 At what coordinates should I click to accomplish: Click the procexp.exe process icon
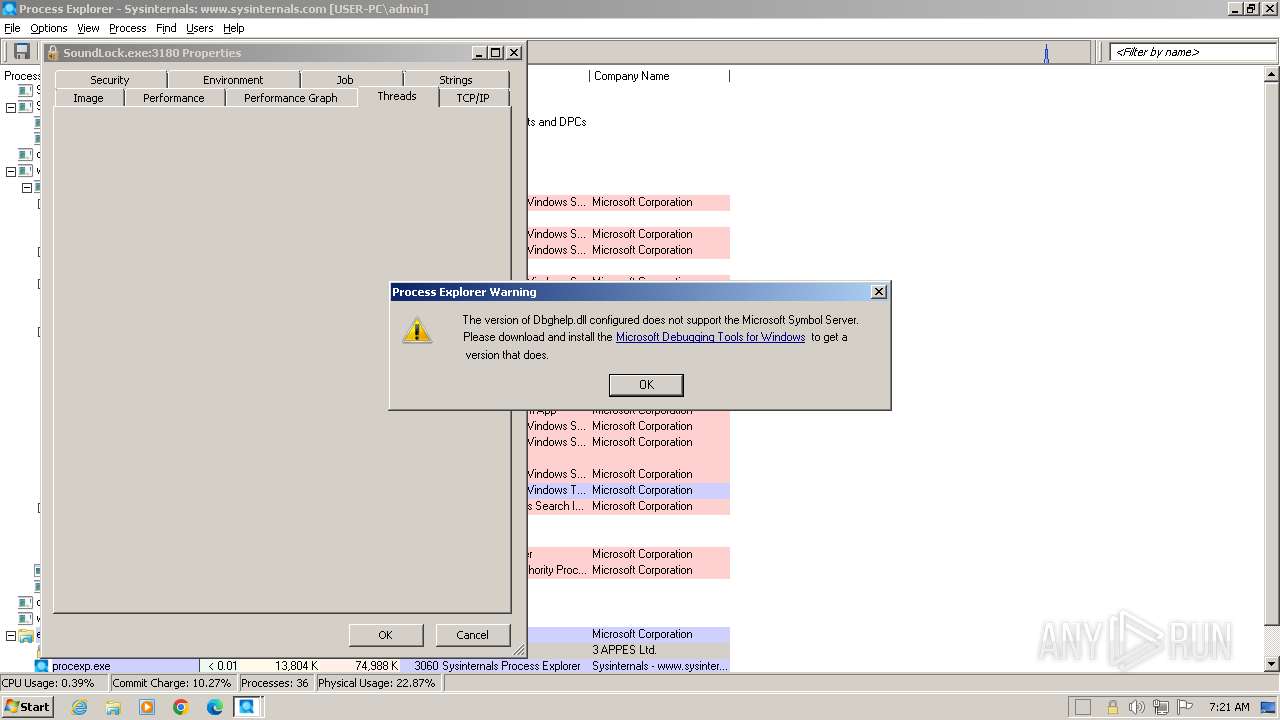click(x=41, y=666)
